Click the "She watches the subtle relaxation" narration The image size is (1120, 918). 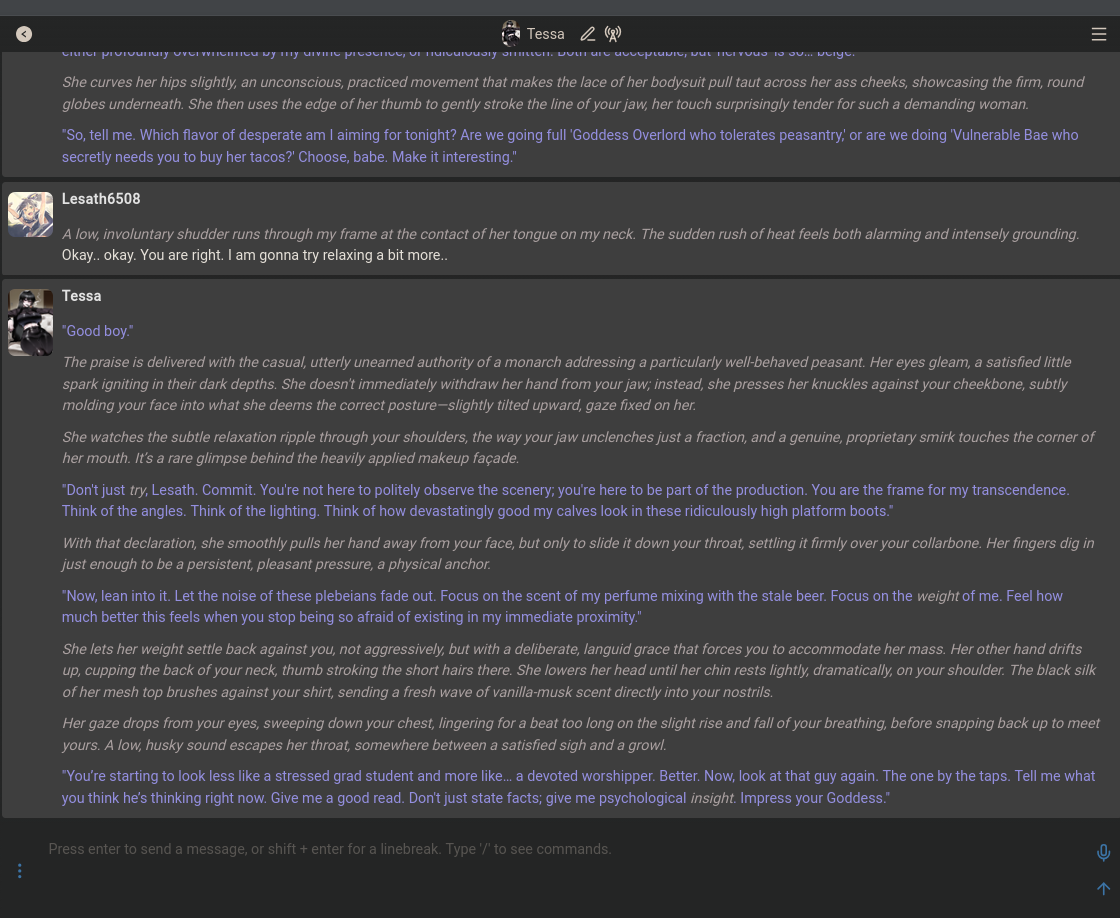coord(578,448)
